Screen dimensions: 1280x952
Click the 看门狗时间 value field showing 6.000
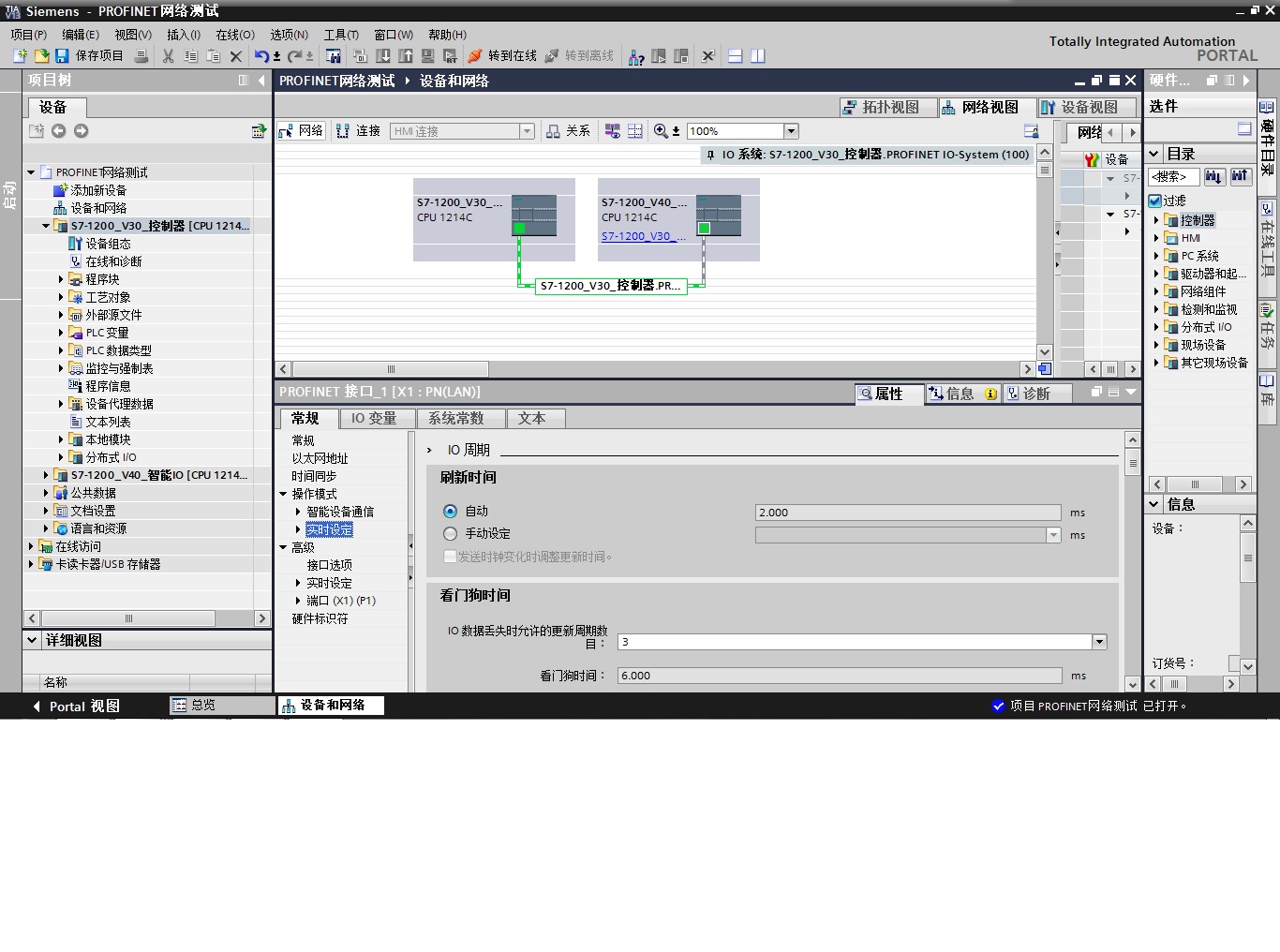[840, 676]
